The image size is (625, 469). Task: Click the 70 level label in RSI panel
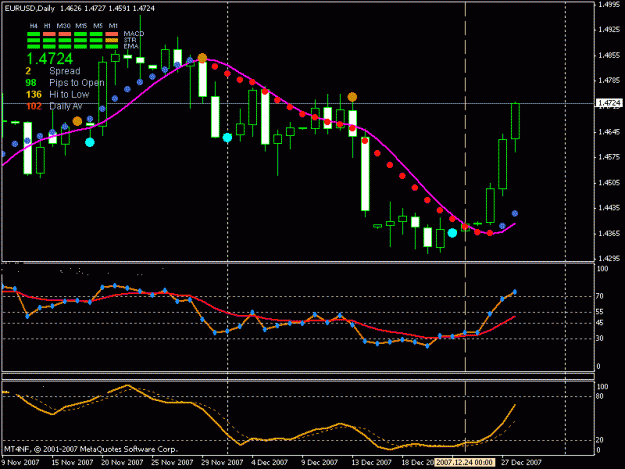(600, 296)
